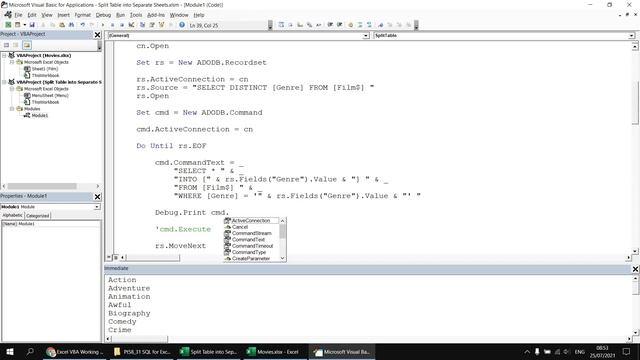Click the taskbar search magnifier icon

30,351
